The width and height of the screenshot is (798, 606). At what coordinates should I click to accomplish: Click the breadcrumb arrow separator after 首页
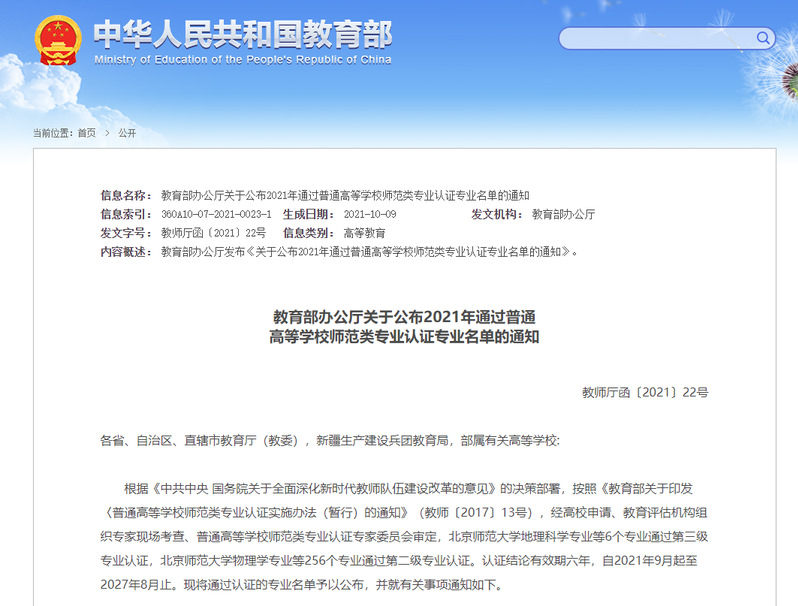107,133
